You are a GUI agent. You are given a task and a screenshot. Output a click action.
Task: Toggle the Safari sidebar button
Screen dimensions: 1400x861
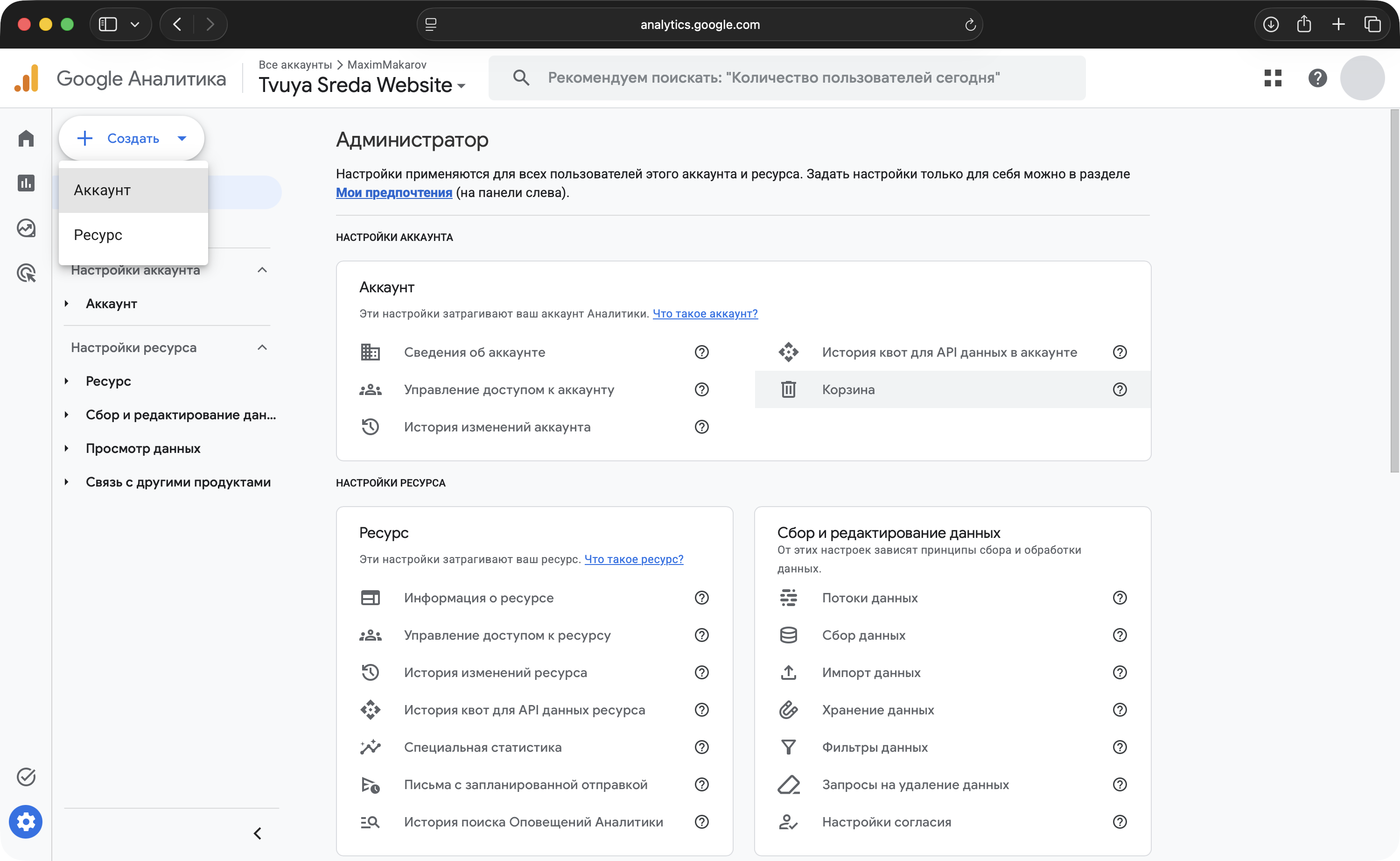108,24
